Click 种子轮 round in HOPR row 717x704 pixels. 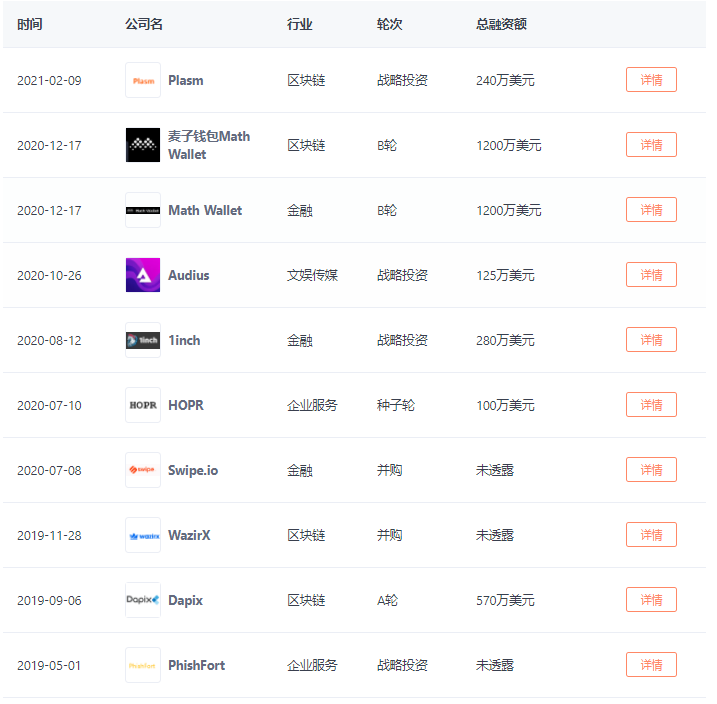click(x=396, y=405)
